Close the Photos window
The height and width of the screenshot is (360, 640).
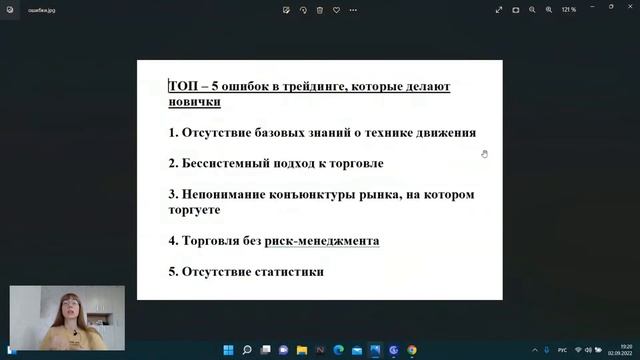tap(630, 7)
